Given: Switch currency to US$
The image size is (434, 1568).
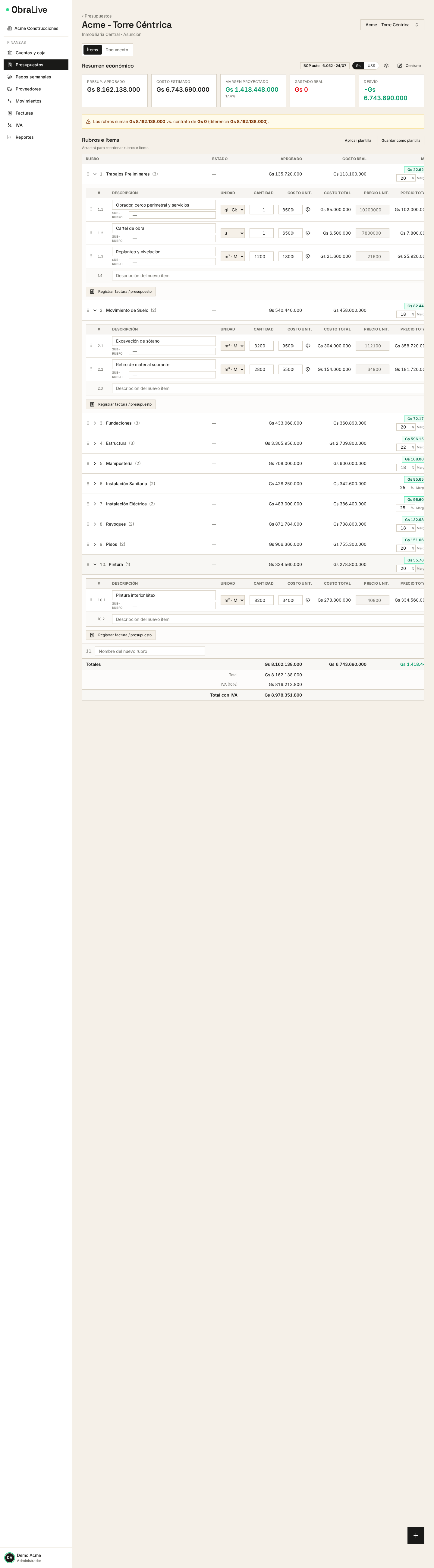Looking at the screenshot, I should click(x=371, y=66).
